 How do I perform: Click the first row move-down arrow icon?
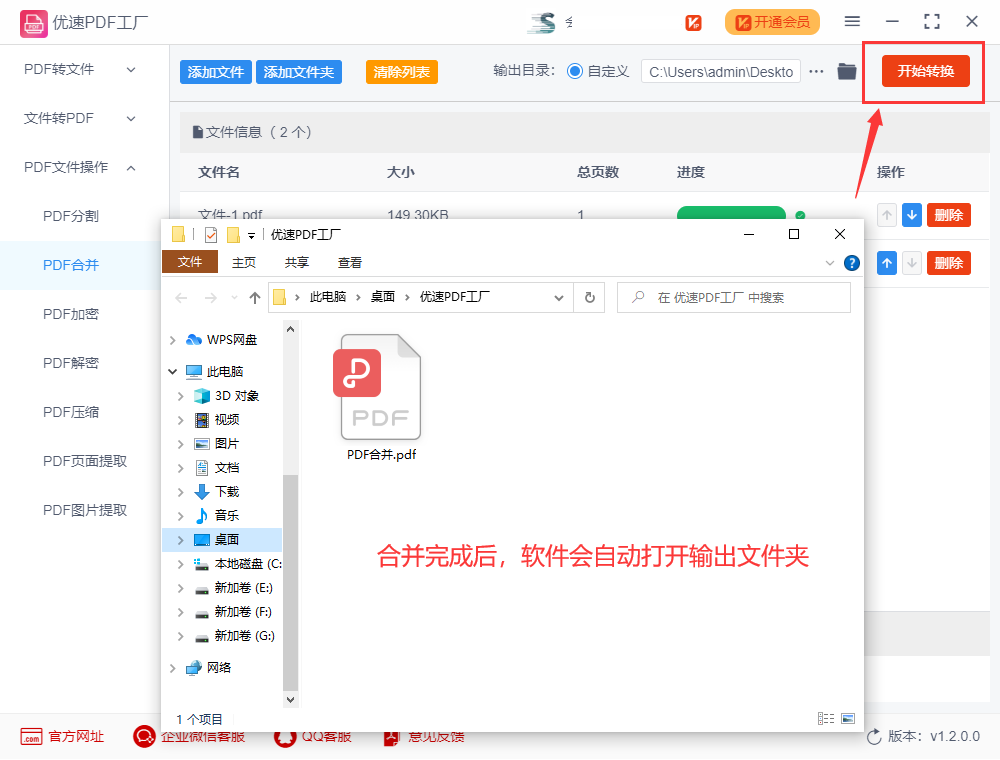912,215
